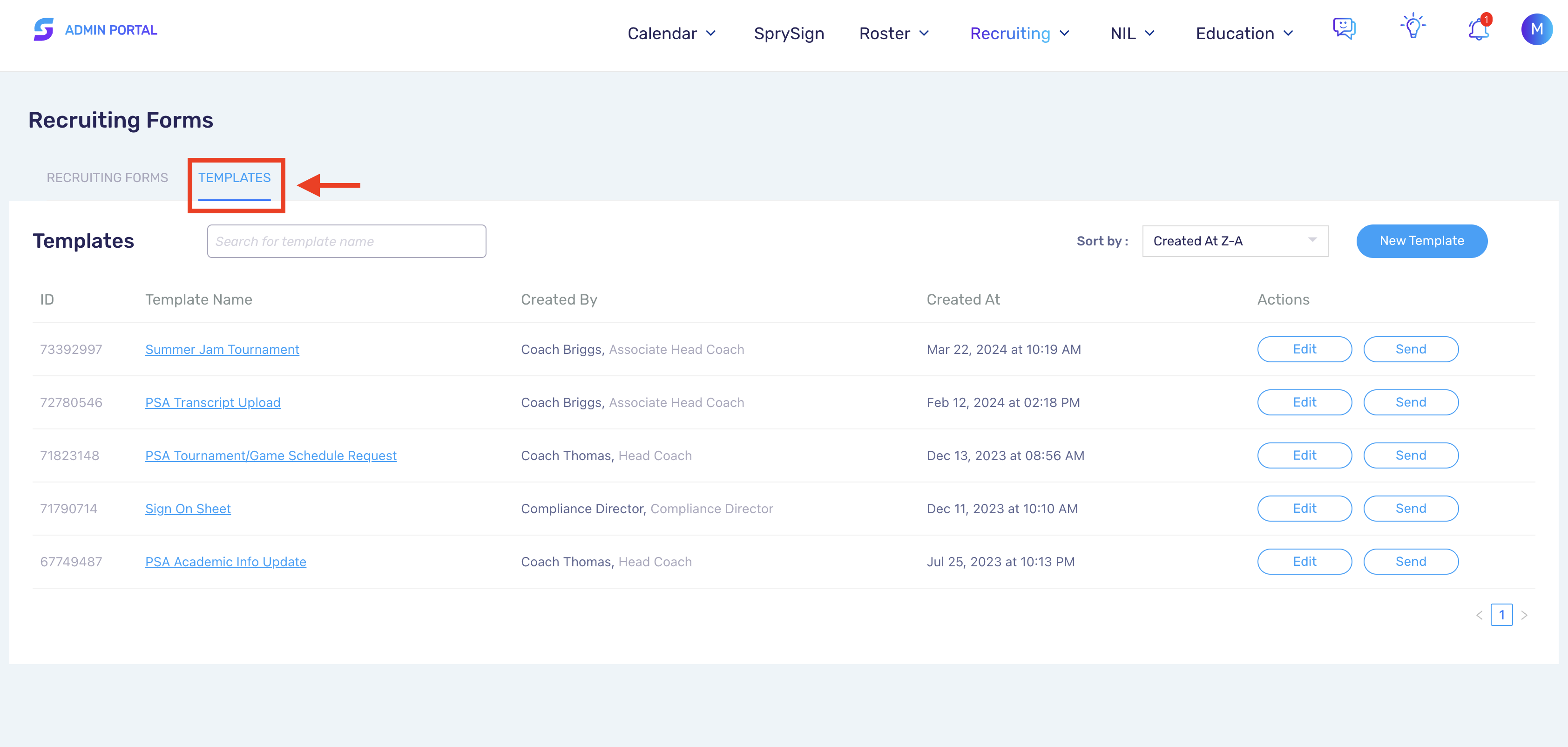The image size is (1568, 747).
Task: Open PSA Academic Info Update template
Action: click(x=225, y=561)
